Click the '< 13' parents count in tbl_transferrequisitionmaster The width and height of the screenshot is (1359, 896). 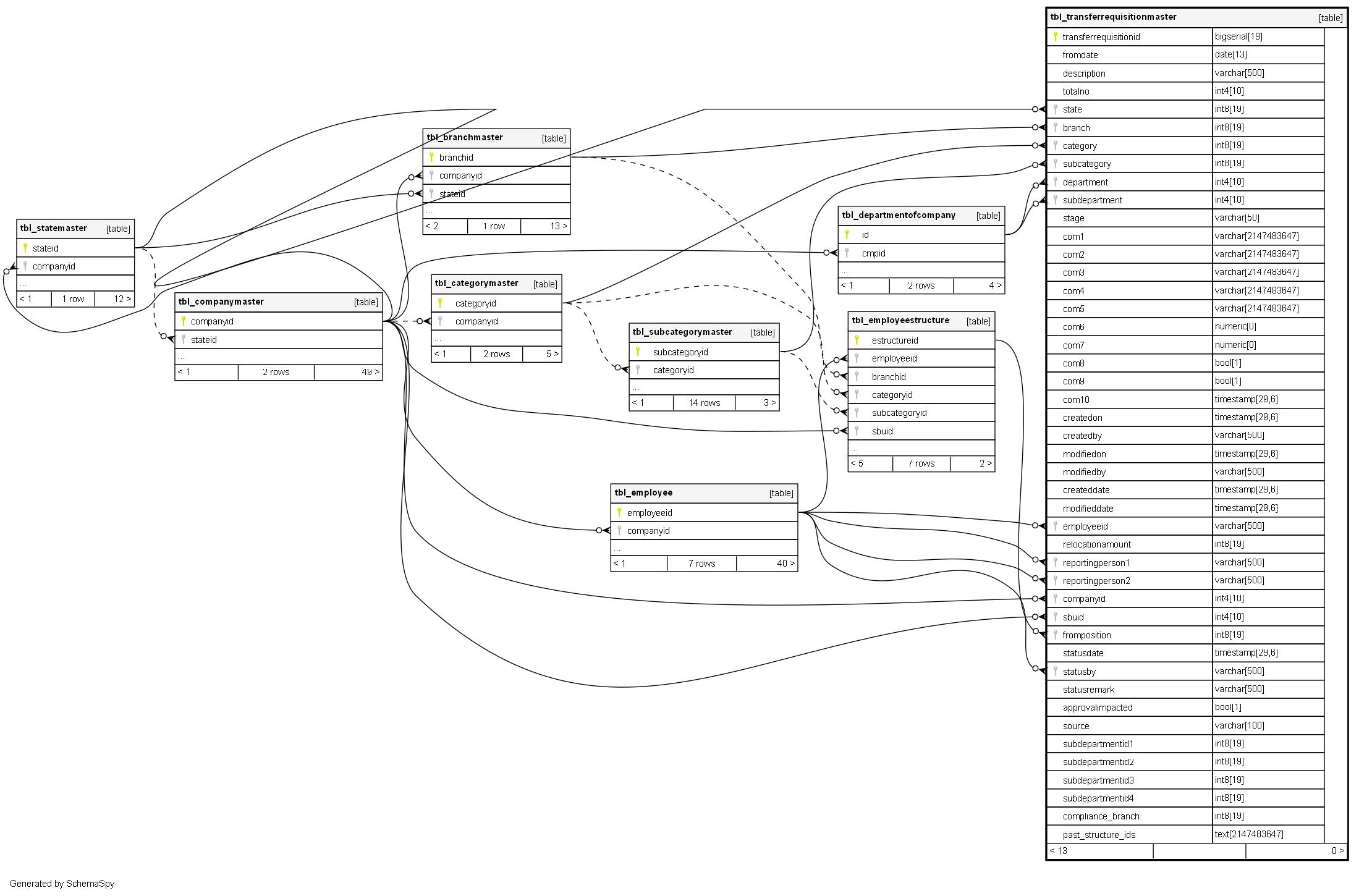coord(1059,851)
